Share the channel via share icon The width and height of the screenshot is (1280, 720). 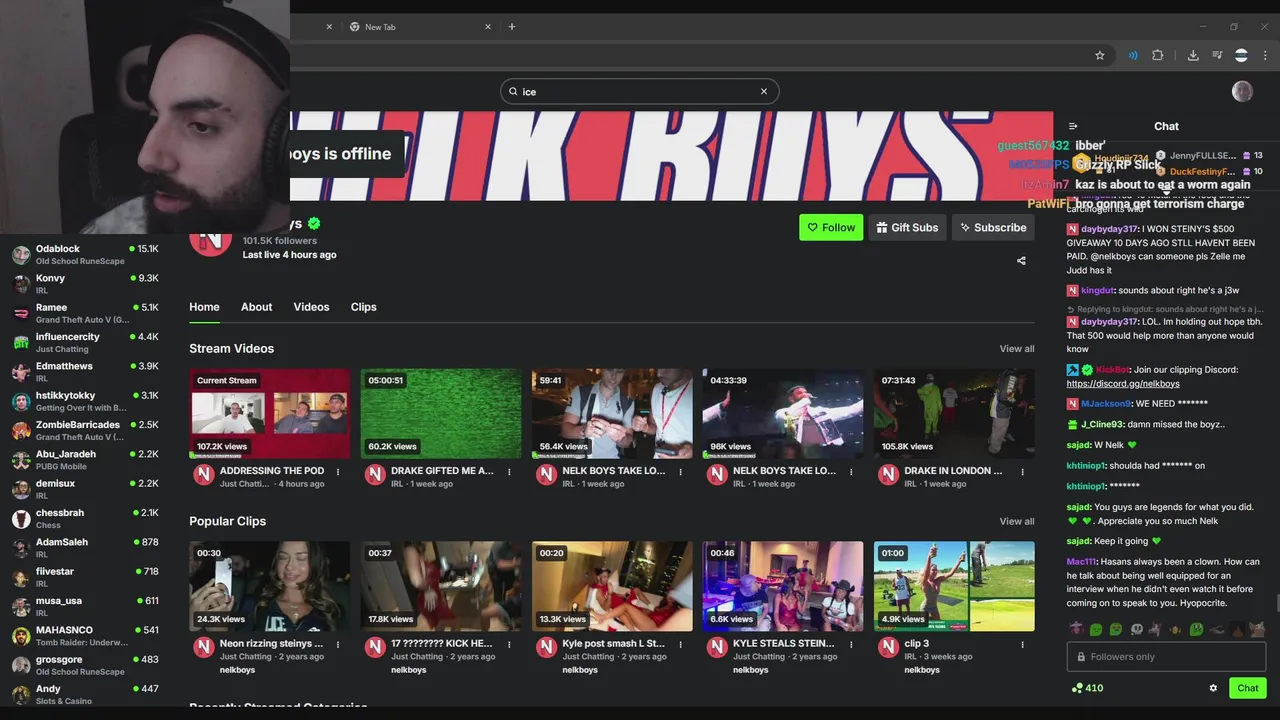1021,261
